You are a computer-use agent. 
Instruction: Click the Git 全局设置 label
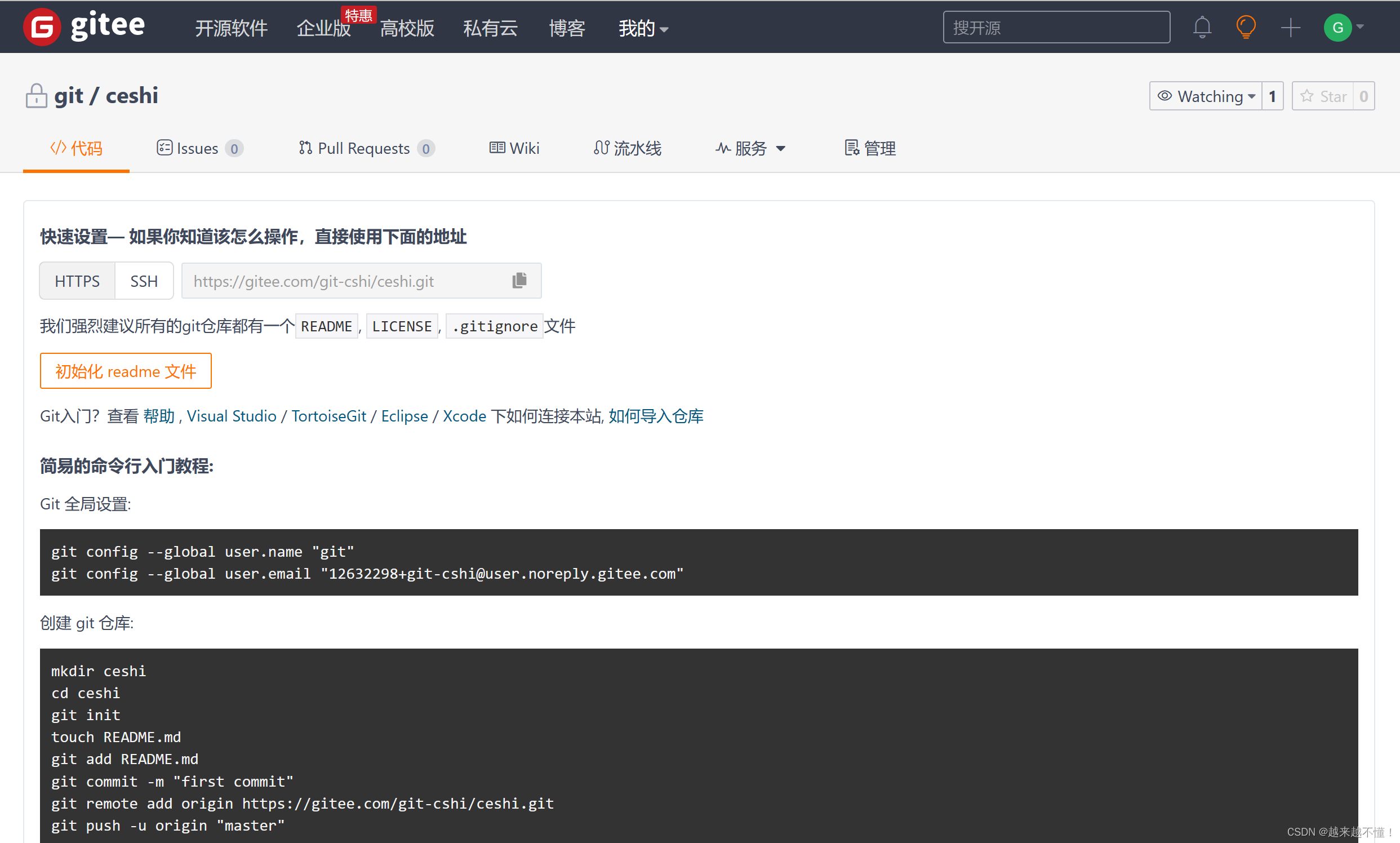click(x=85, y=504)
